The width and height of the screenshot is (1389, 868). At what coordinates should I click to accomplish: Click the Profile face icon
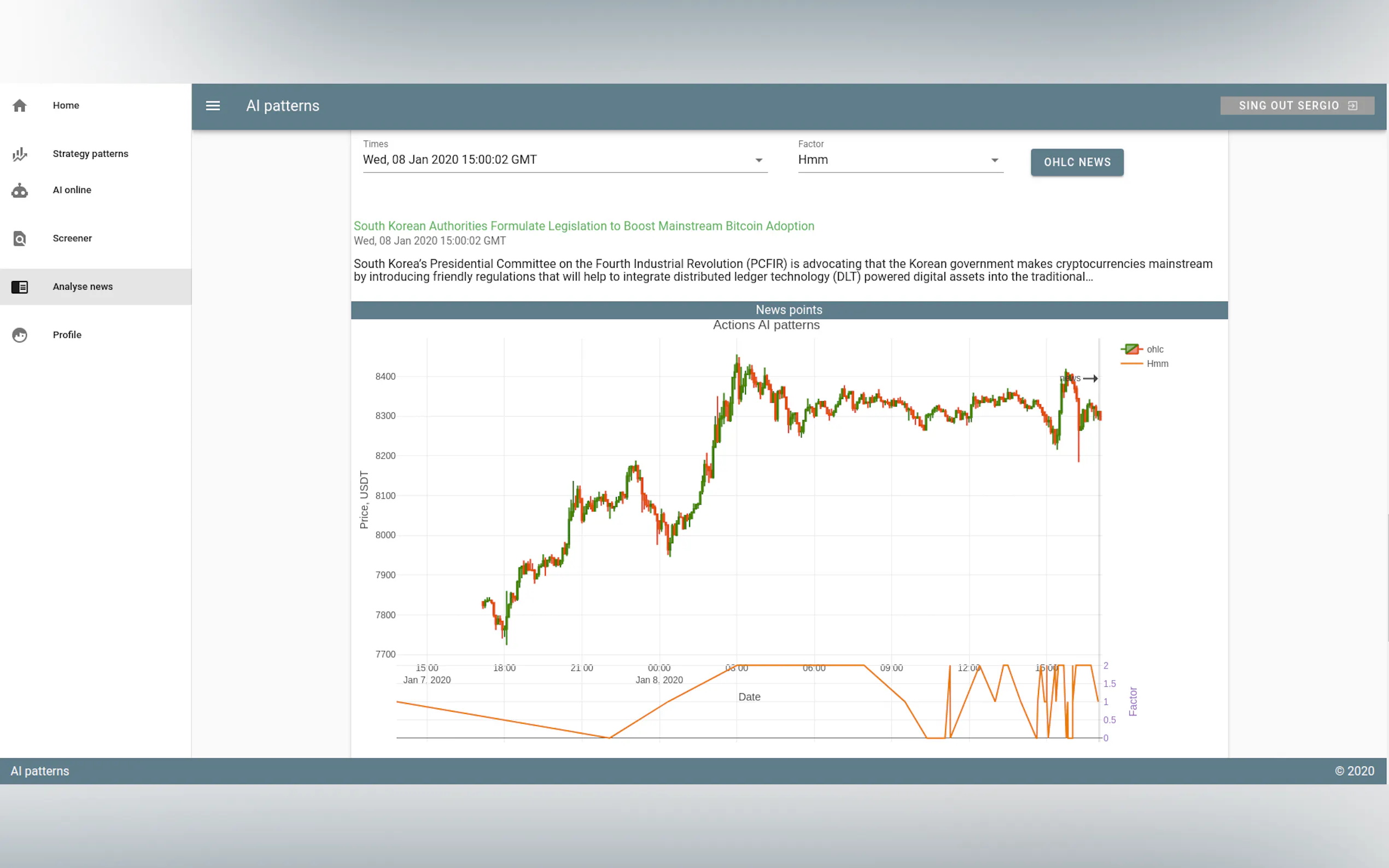pyautogui.click(x=20, y=335)
